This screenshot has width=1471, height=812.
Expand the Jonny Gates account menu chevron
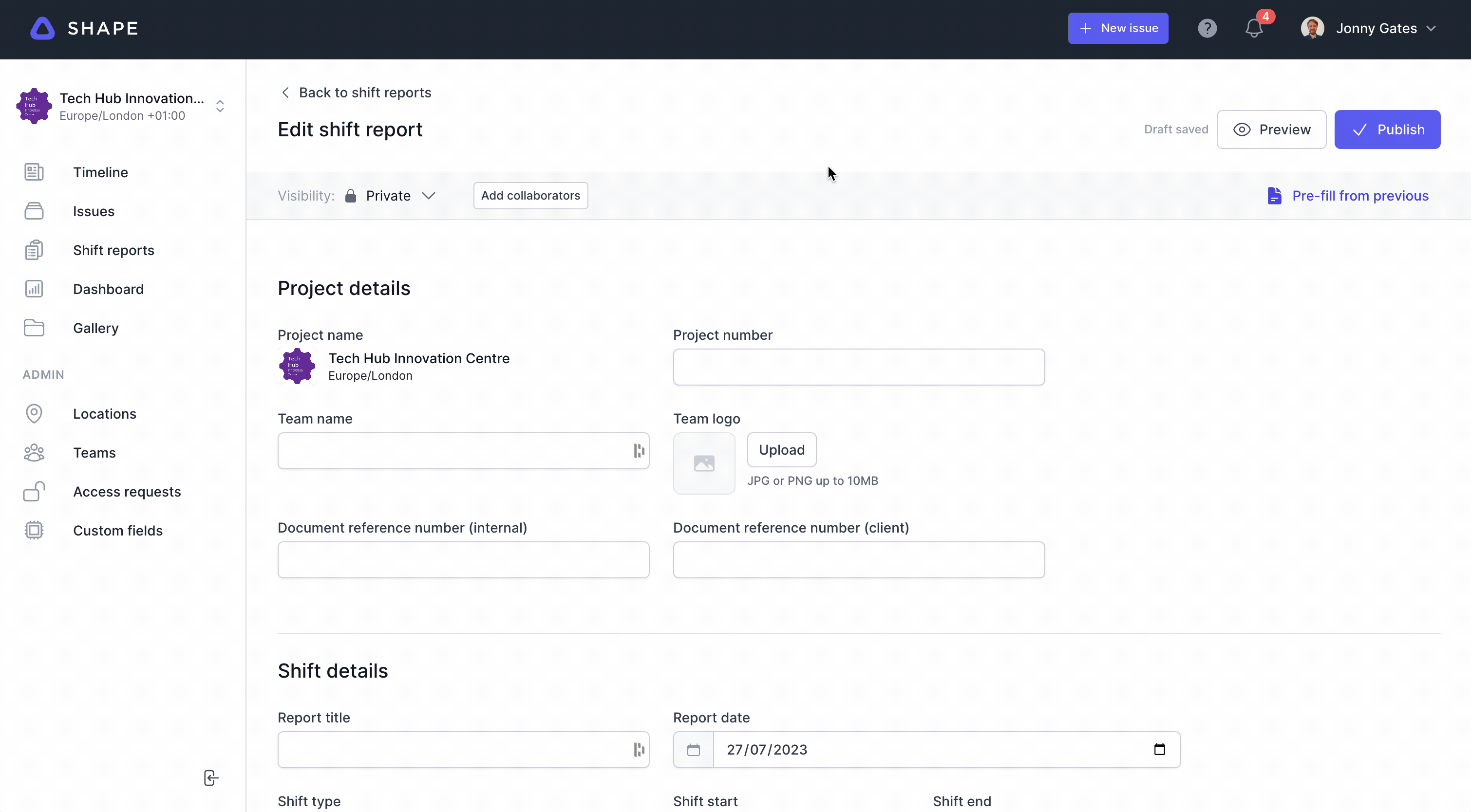pyautogui.click(x=1431, y=29)
